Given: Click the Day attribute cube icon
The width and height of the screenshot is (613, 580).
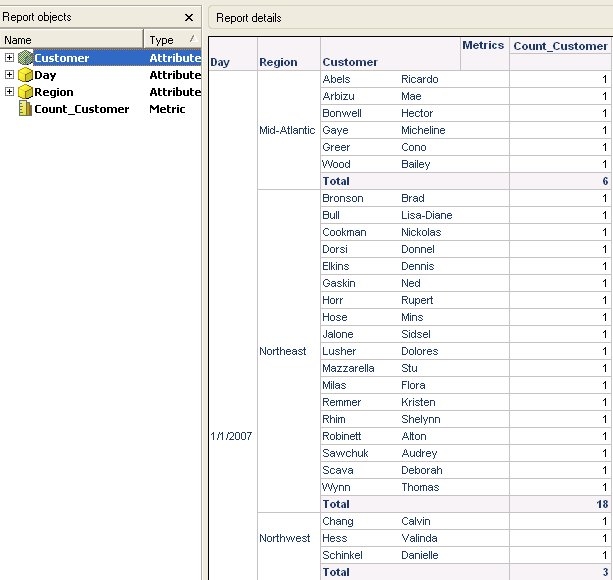Looking at the screenshot, I should point(25,75).
